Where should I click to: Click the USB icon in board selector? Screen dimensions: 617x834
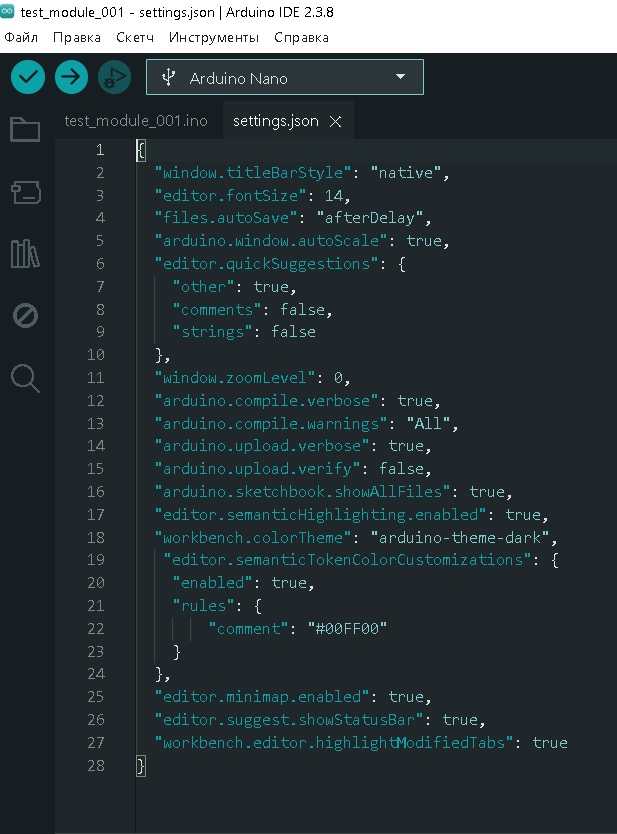[x=168, y=78]
